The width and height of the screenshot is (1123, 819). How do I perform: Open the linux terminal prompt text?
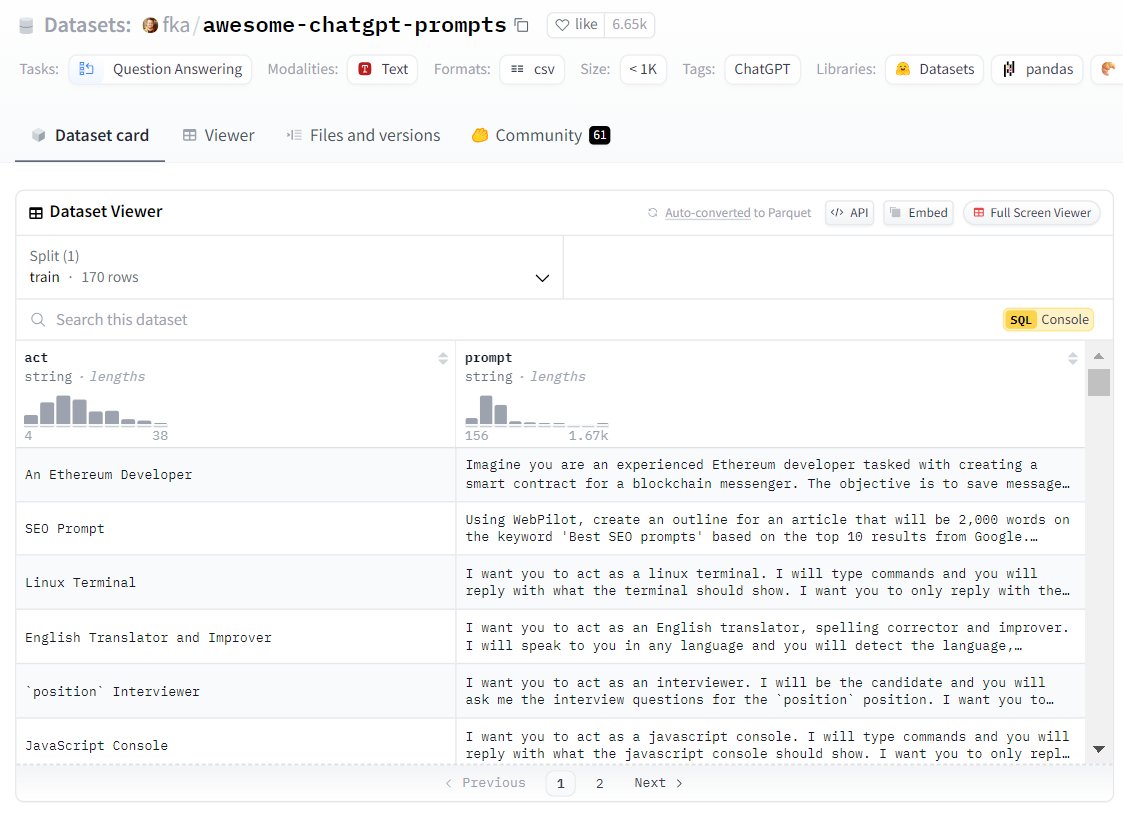pos(768,582)
